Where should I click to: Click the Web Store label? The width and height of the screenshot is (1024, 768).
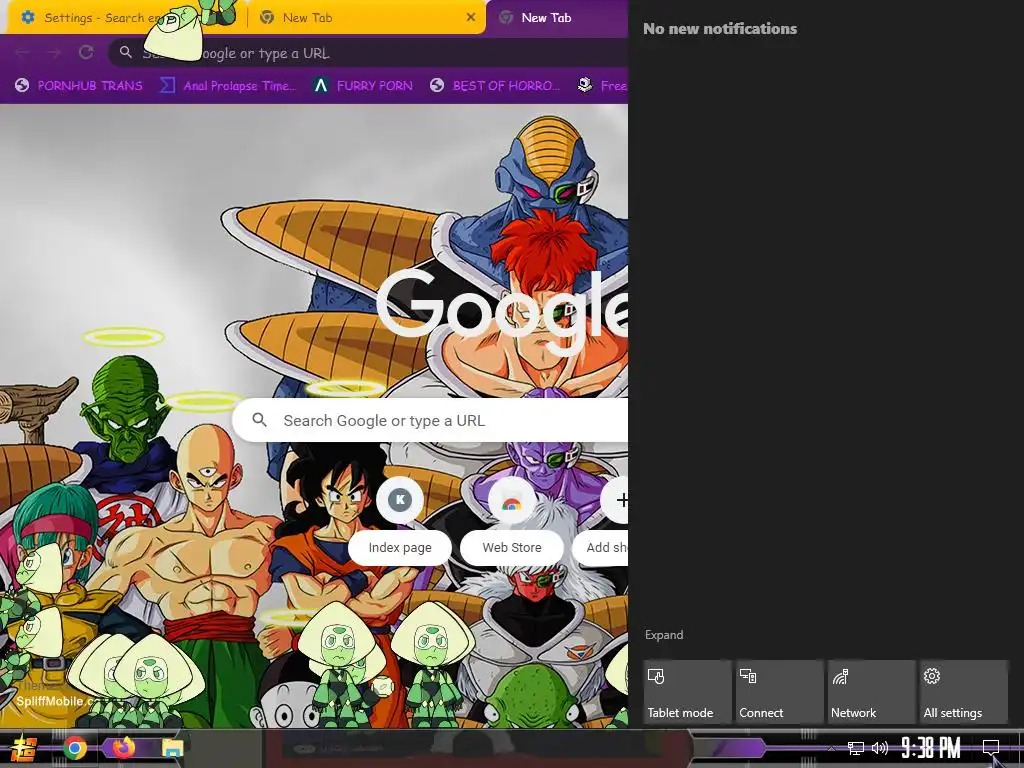[511, 547]
